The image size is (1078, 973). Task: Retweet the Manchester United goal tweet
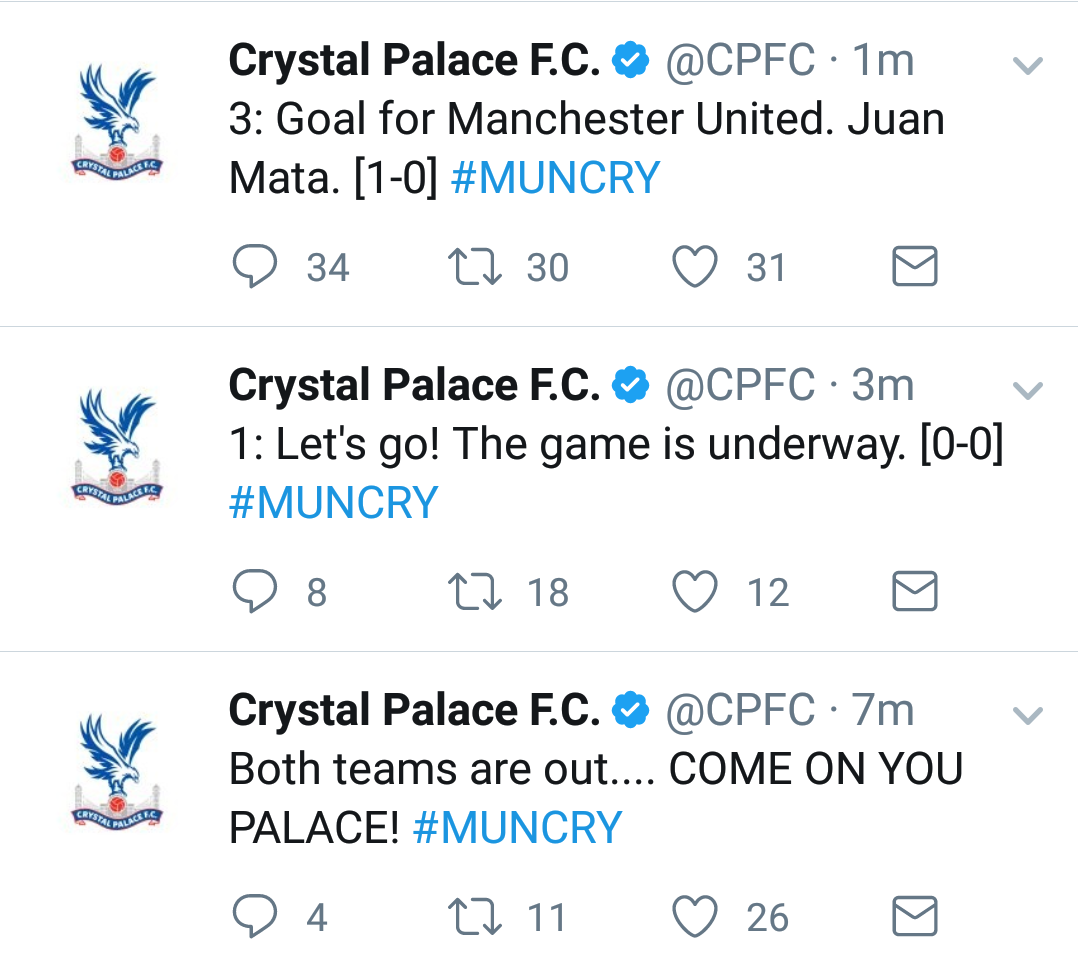475,267
